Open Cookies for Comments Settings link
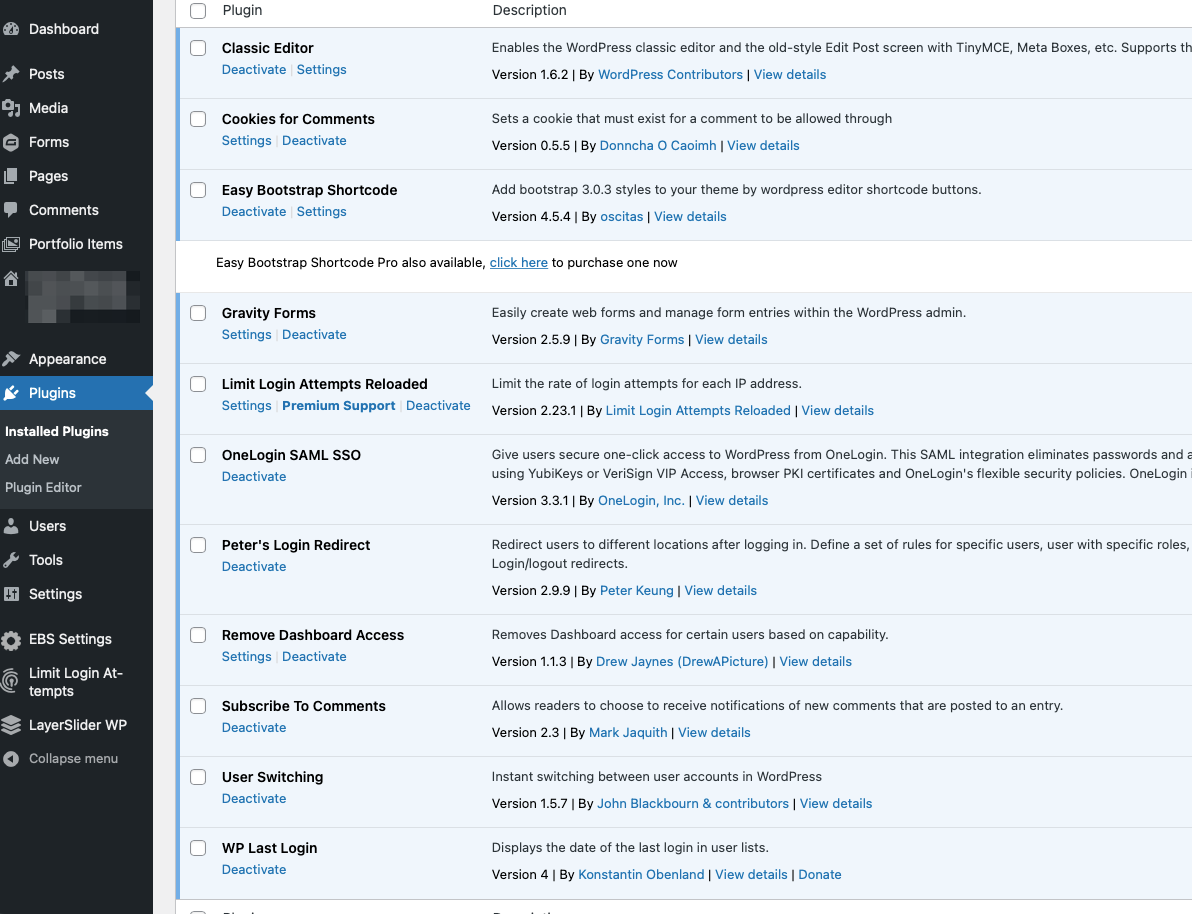 [x=246, y=141]
